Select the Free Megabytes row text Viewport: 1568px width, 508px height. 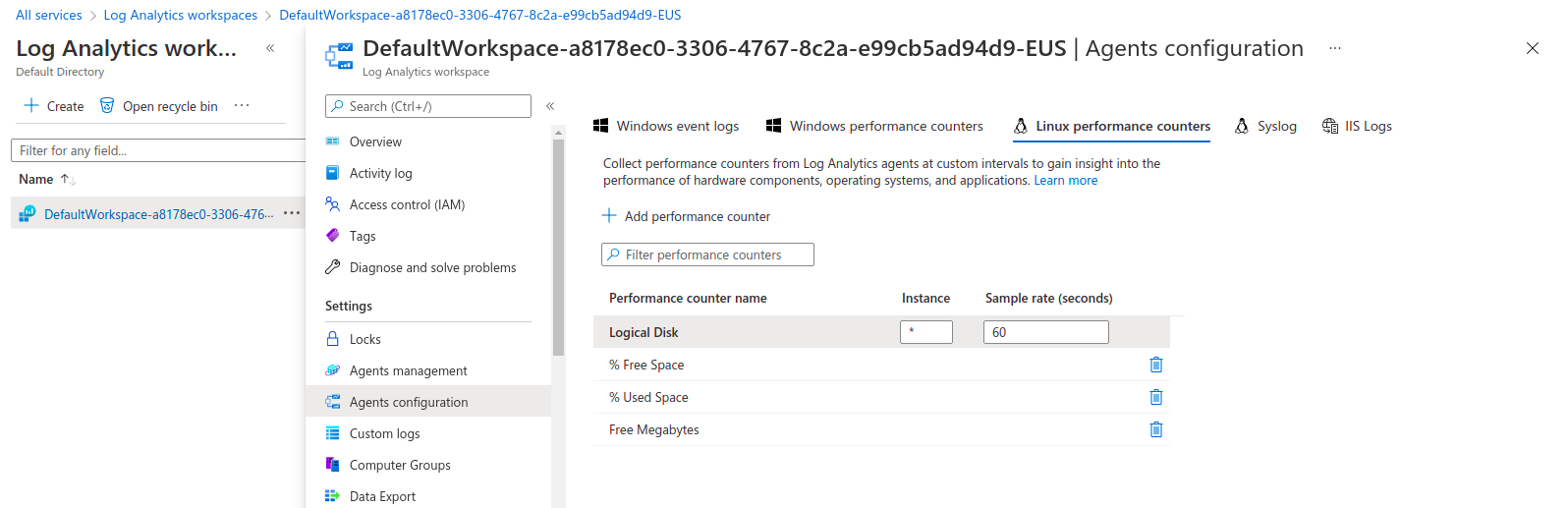(654, 429)
